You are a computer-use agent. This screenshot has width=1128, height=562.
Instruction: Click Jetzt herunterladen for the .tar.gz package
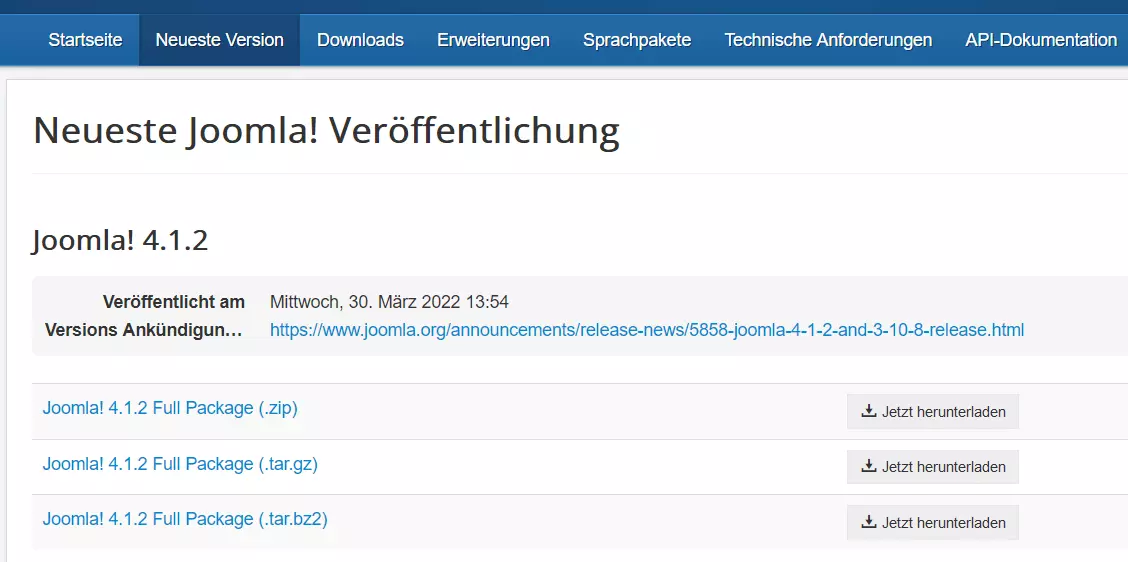933,467
